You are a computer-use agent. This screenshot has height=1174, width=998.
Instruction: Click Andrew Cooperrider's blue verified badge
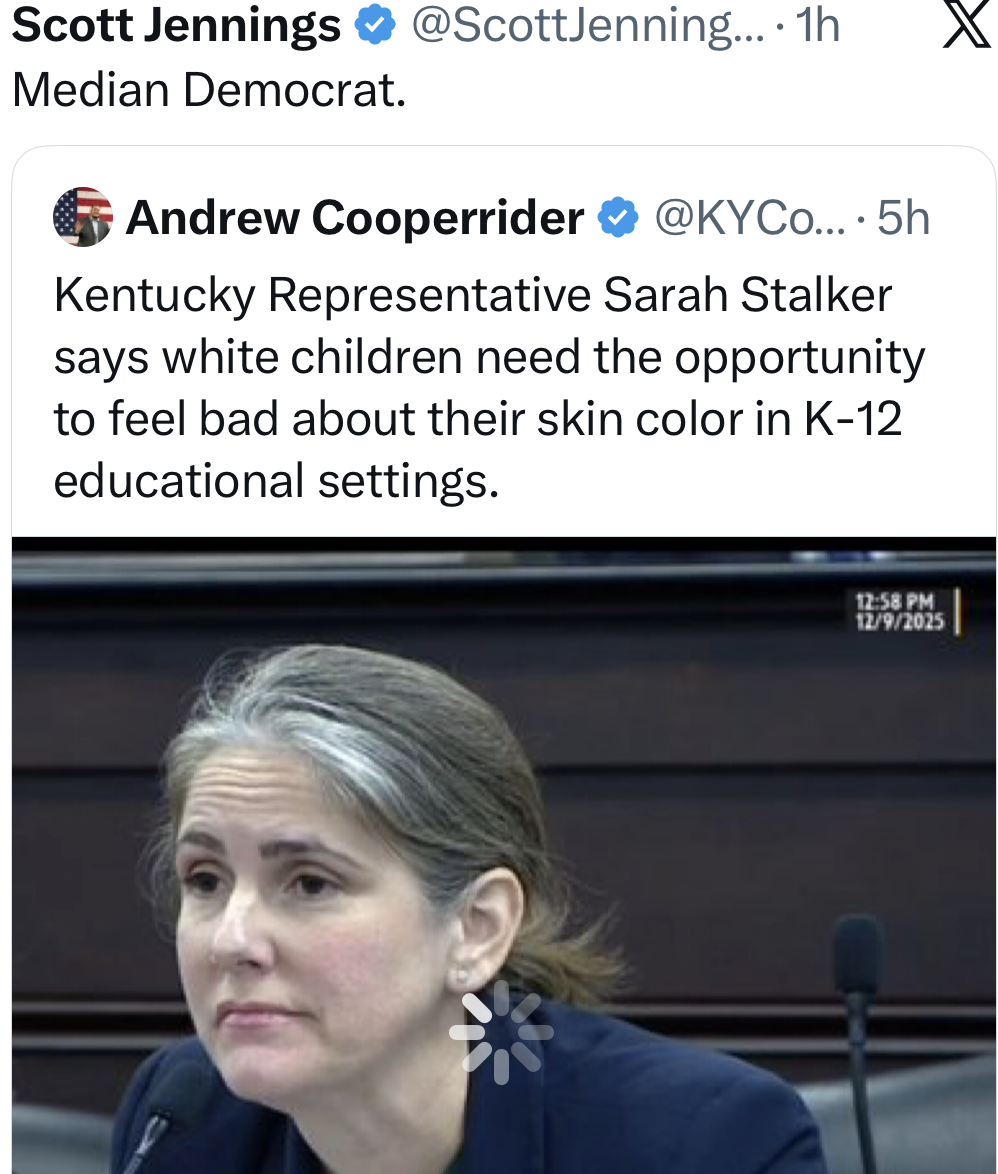coord(618,218)
